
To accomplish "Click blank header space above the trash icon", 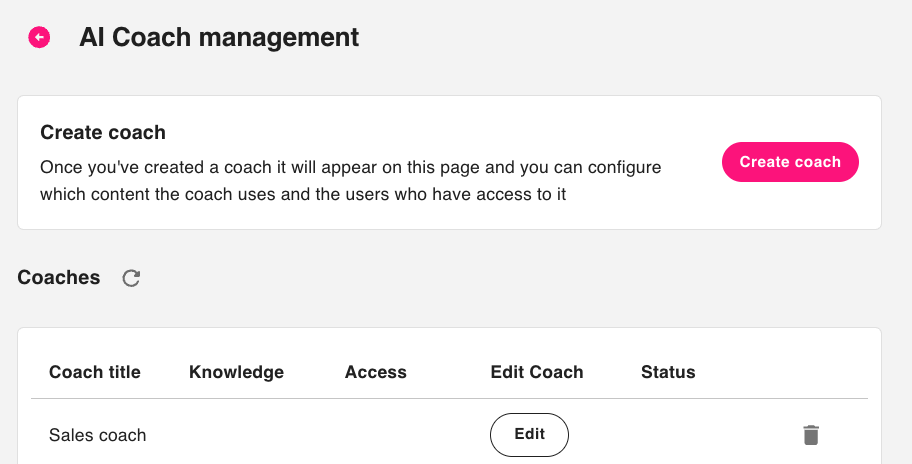I will click(x=811, y=372).
